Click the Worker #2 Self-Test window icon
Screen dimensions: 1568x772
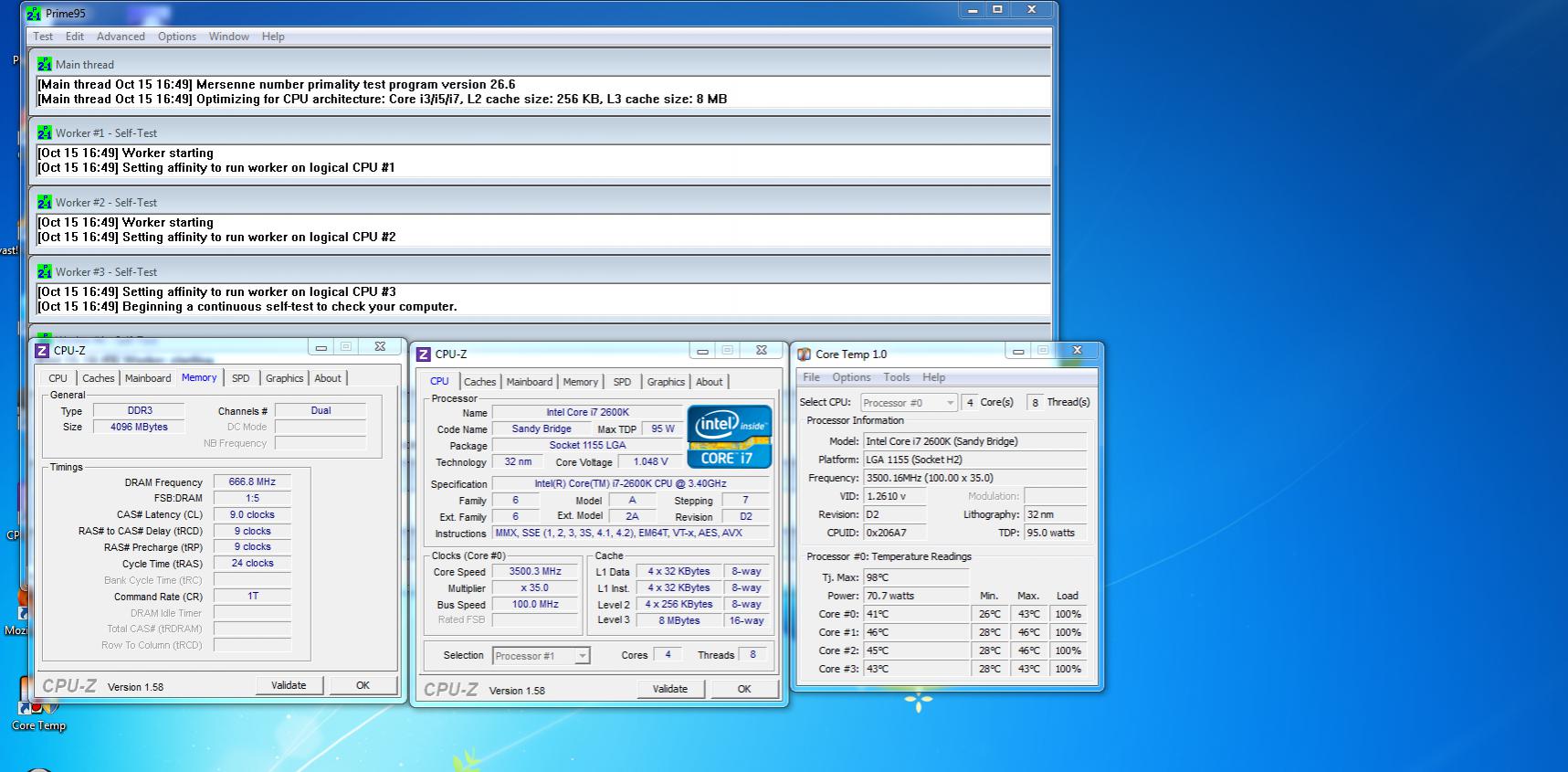tap(45, 203)
